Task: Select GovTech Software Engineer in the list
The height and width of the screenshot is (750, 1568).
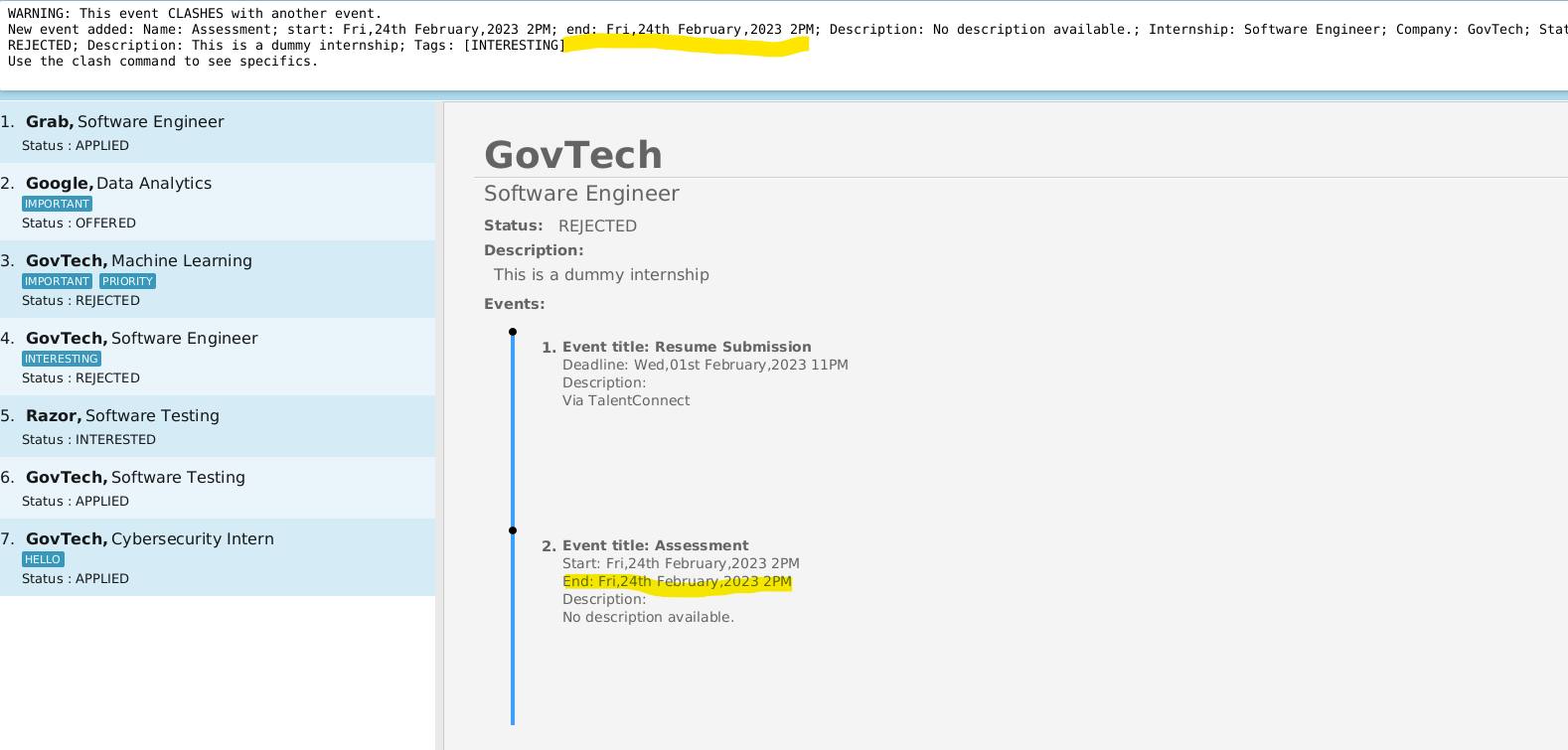Action: point(218,357)
